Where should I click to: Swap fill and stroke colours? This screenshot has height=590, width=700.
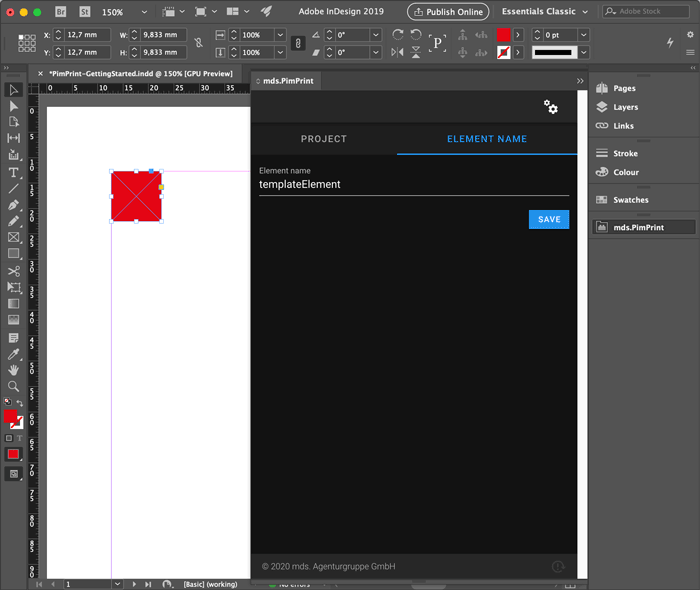click(20, 403)
